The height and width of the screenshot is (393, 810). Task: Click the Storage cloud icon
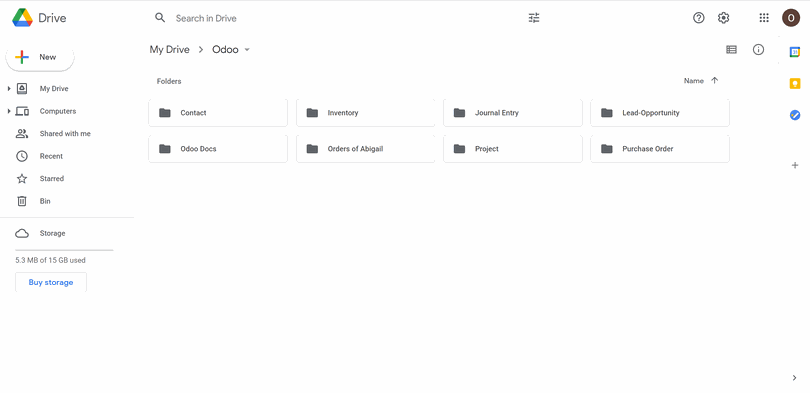coord(22,233)
